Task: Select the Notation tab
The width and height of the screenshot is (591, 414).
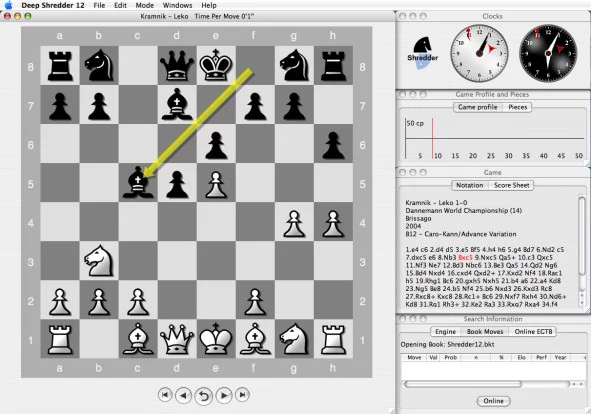Action: [x=469, y=186]
